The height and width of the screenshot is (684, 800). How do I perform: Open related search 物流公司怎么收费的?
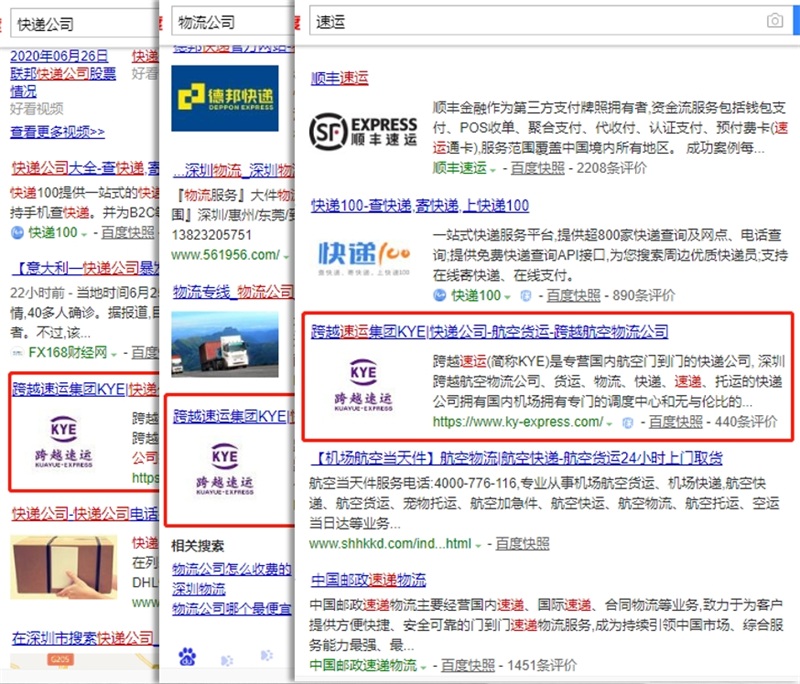pyautogui.click(x=232, y=569)
